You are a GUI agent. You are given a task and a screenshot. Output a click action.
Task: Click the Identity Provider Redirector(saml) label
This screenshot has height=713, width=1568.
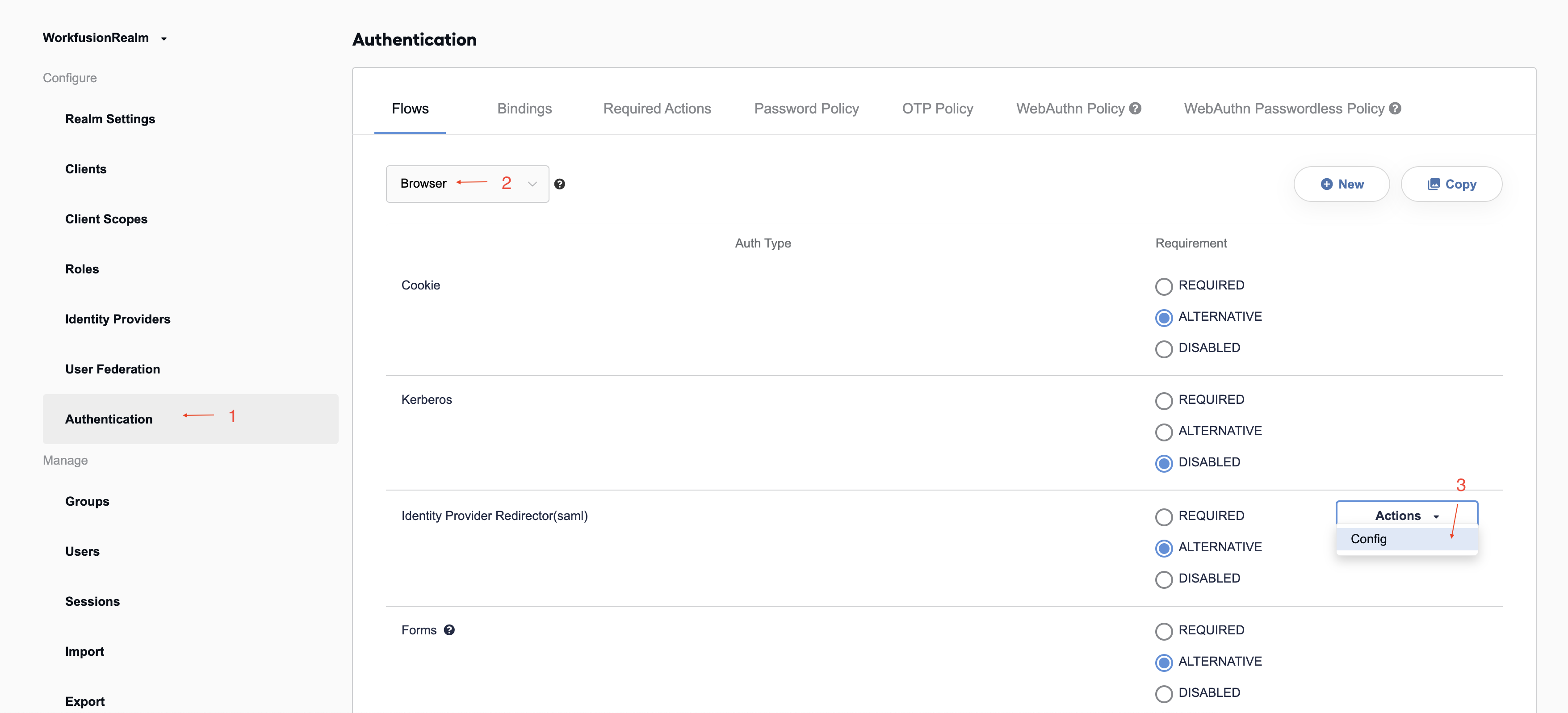click(494, 516)
